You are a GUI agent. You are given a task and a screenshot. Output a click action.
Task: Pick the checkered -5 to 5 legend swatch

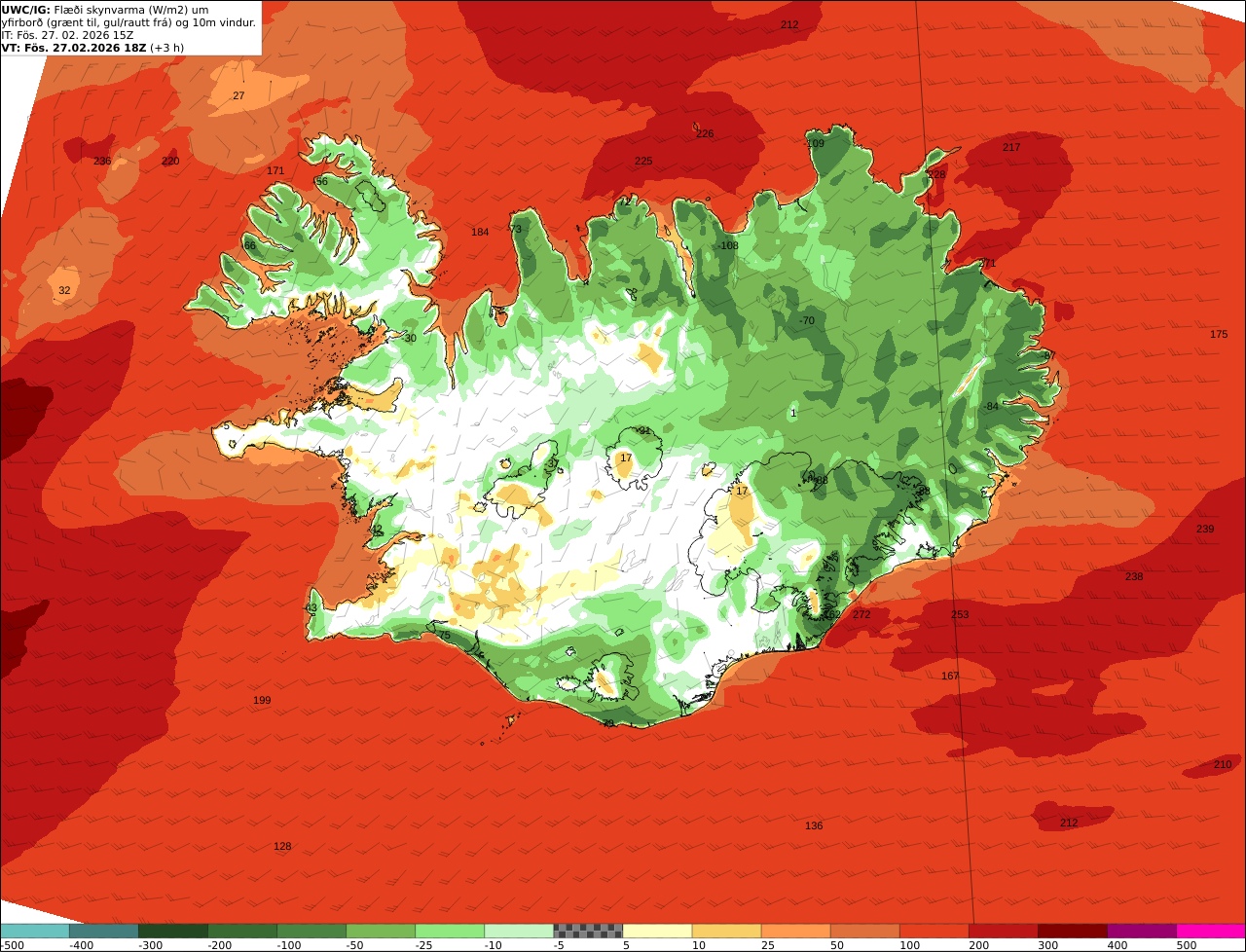(588, 931)
